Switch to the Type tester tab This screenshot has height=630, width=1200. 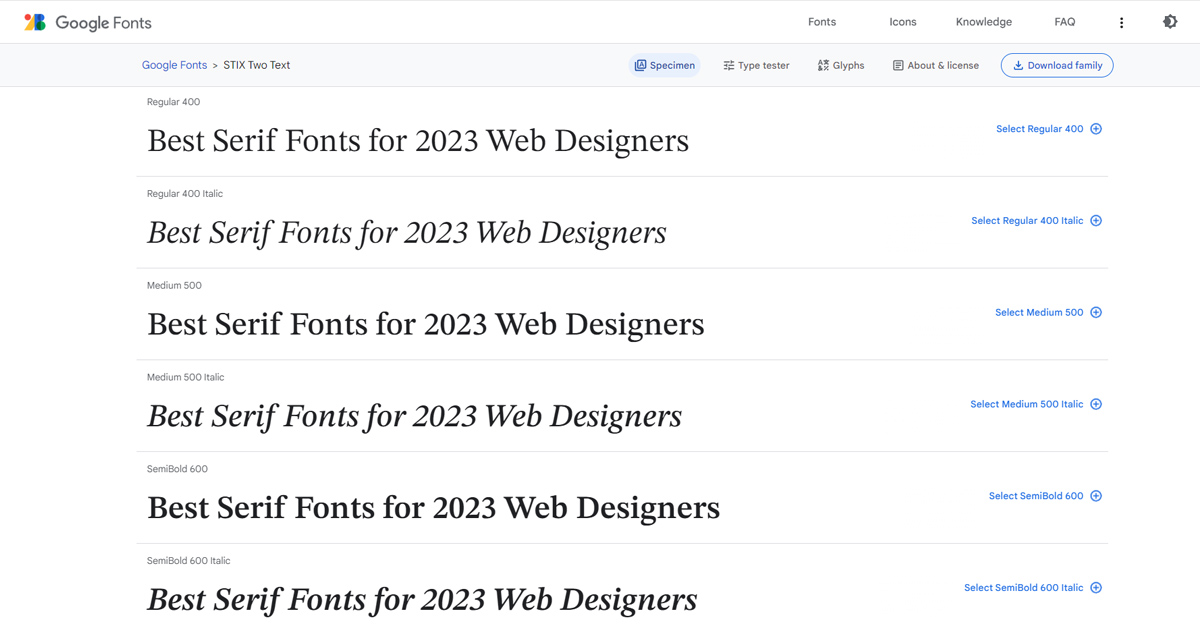pyautogui.click(x=756, y=65)
